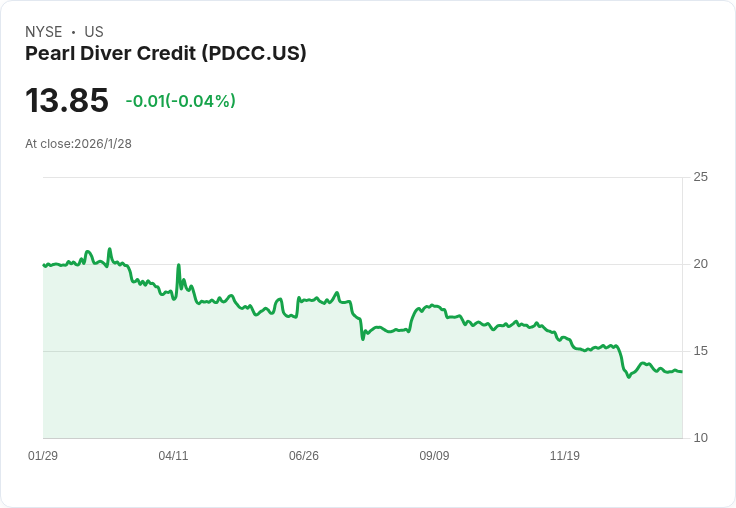Click the 04/11 date axis label
This screenshot has height=508, width=736.
tap(173, 456)
